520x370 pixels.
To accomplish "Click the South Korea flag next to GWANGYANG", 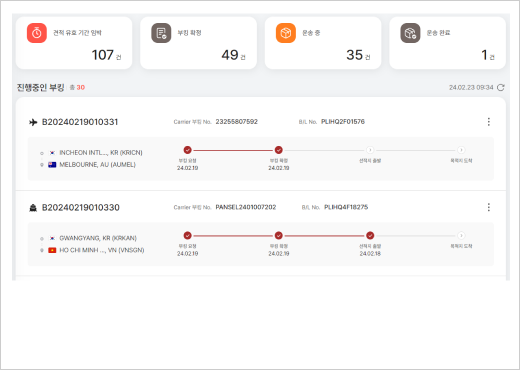I will [x=52, y=238].
